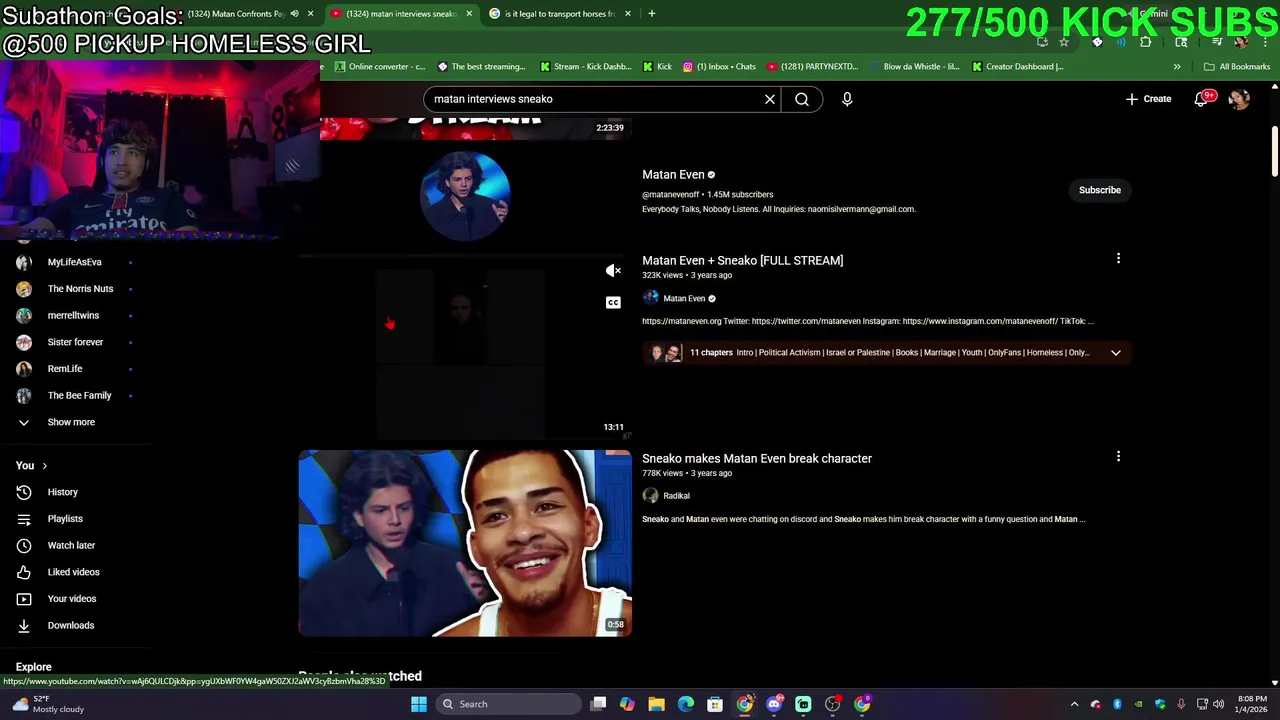Image resolution: width=1280 pixels, height=720 pixels.
Task: Open more options for Sneako makes Matan break character
Action: (x=1118, y=457)
